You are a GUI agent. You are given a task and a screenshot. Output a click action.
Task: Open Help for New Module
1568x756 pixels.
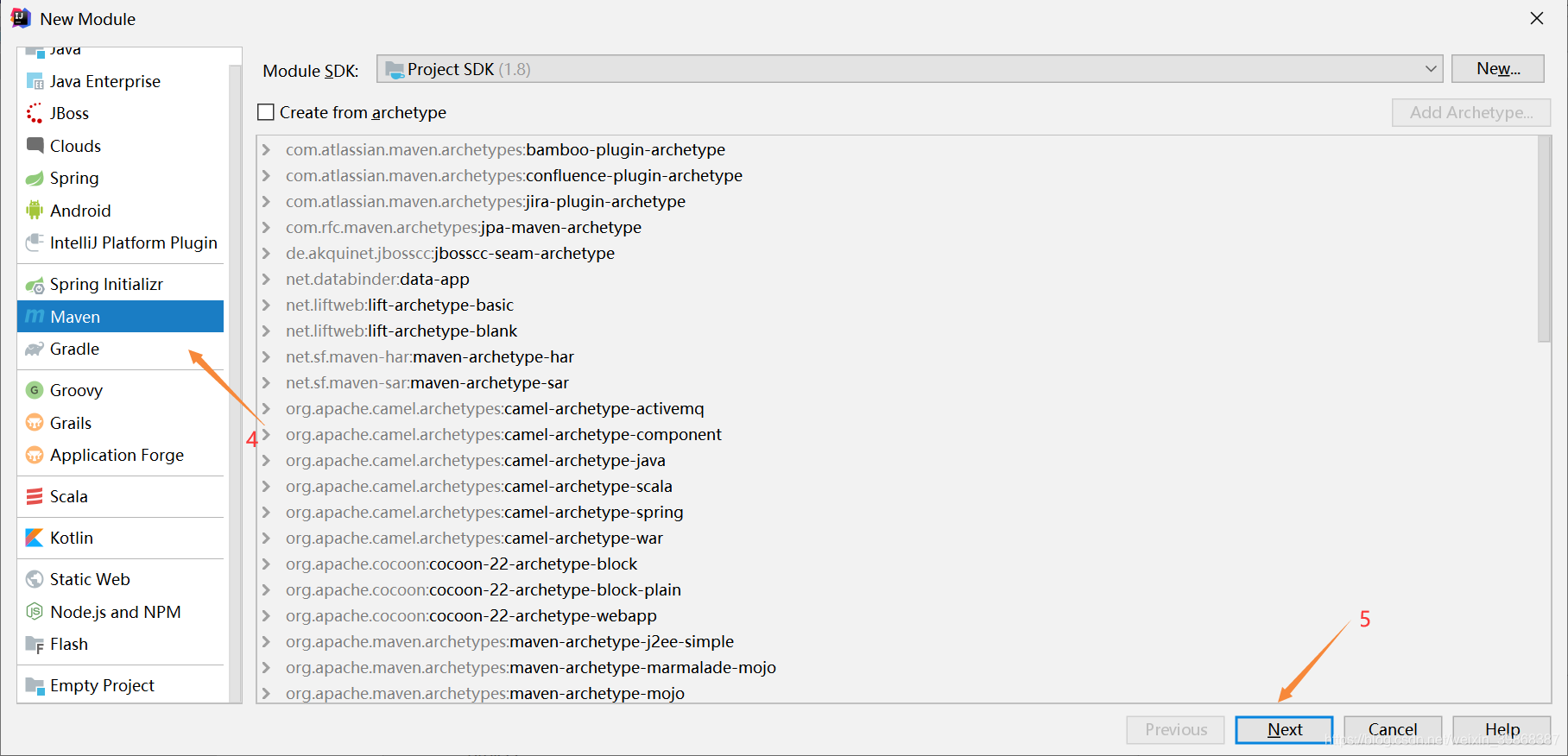1502,729
